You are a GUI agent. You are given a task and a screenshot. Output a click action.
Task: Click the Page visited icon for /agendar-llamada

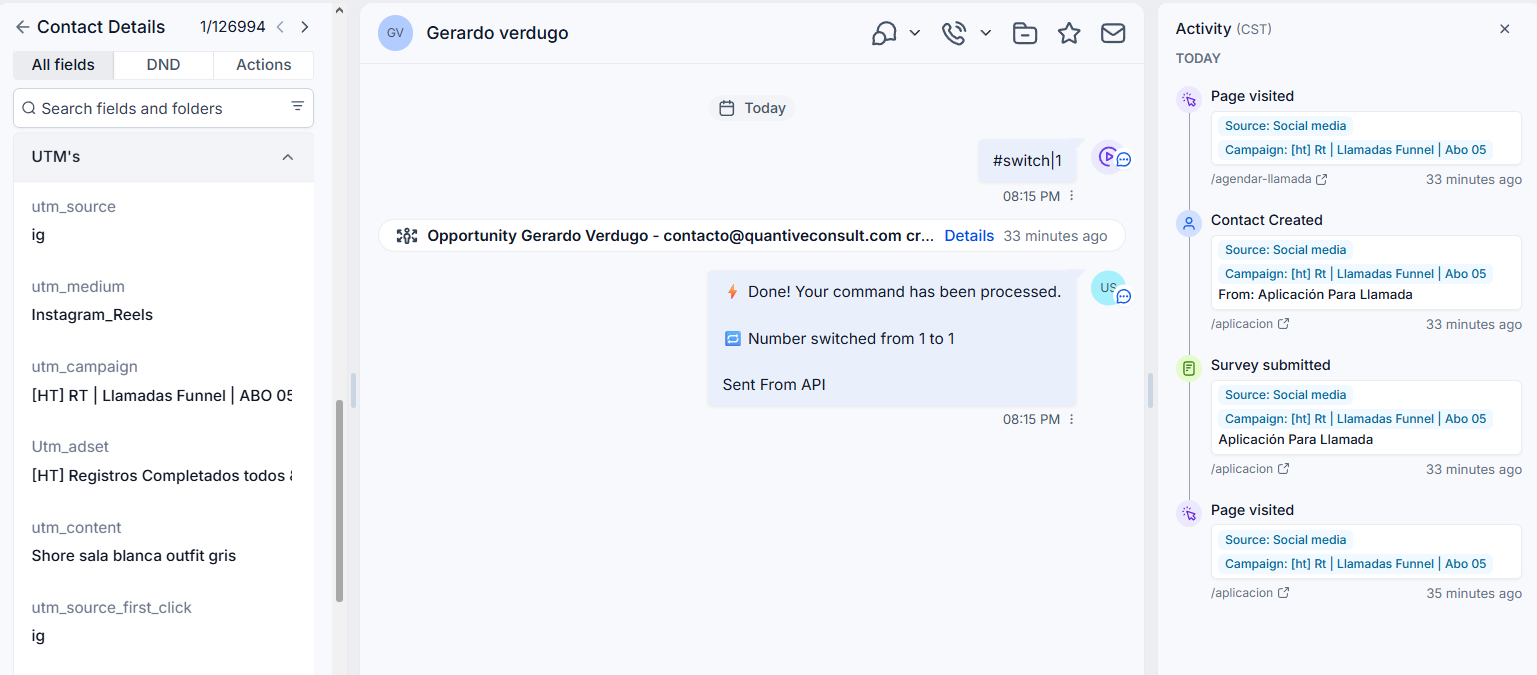[x=1189, y=99]
